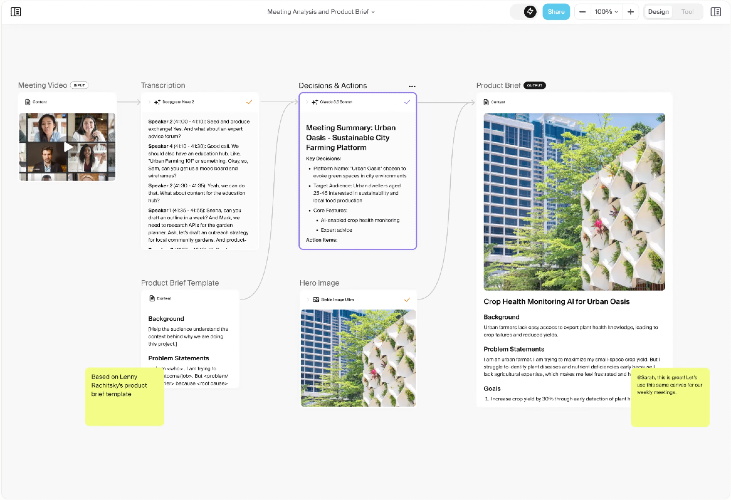Open the generated Hero Image thumbnail
Viewport: 731px width, 500px height.
point(359,358)
